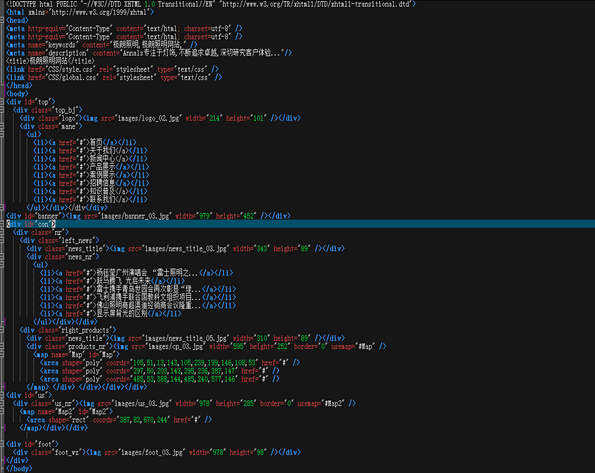
Task: Click the closing body tag line
Action: (19, 469)
